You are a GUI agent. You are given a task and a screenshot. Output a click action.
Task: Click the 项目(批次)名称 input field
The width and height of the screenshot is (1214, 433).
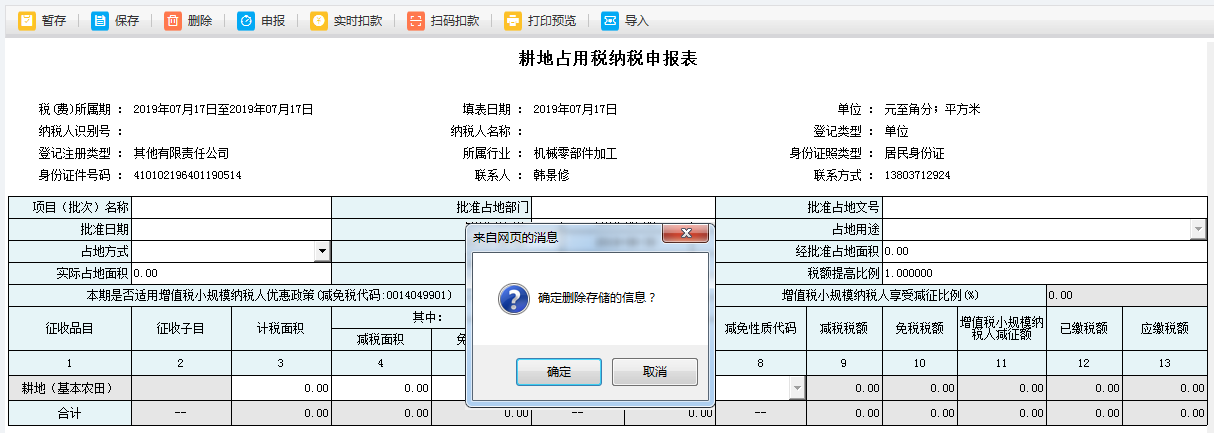(231, 207)
